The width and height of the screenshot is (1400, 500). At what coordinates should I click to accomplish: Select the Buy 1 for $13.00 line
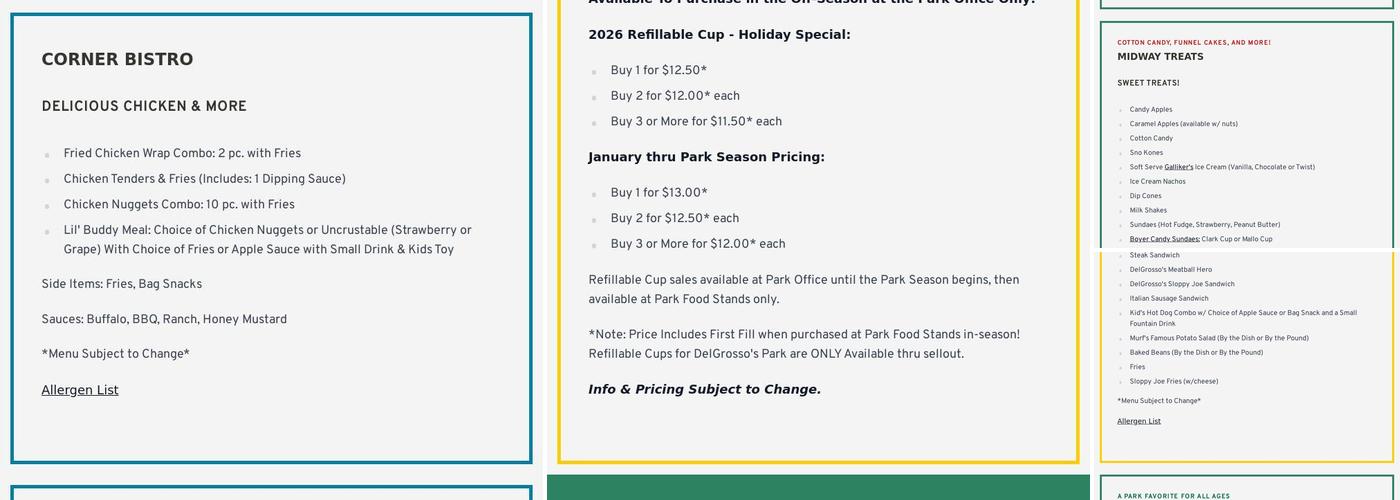pos(658,193)
